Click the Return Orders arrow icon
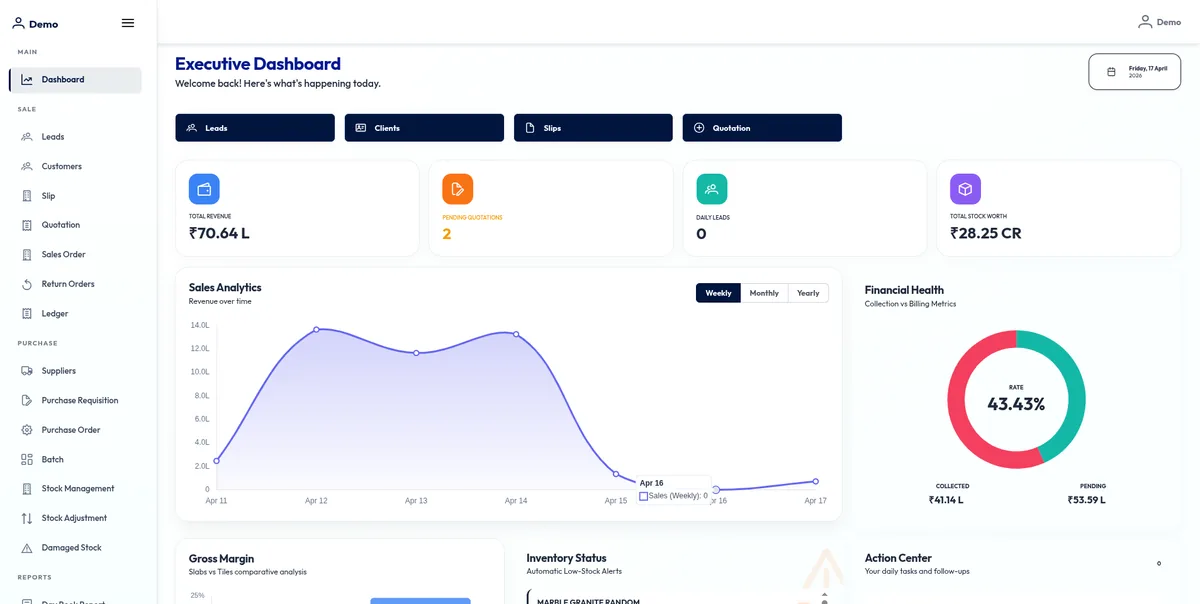 tap(27, 284)
